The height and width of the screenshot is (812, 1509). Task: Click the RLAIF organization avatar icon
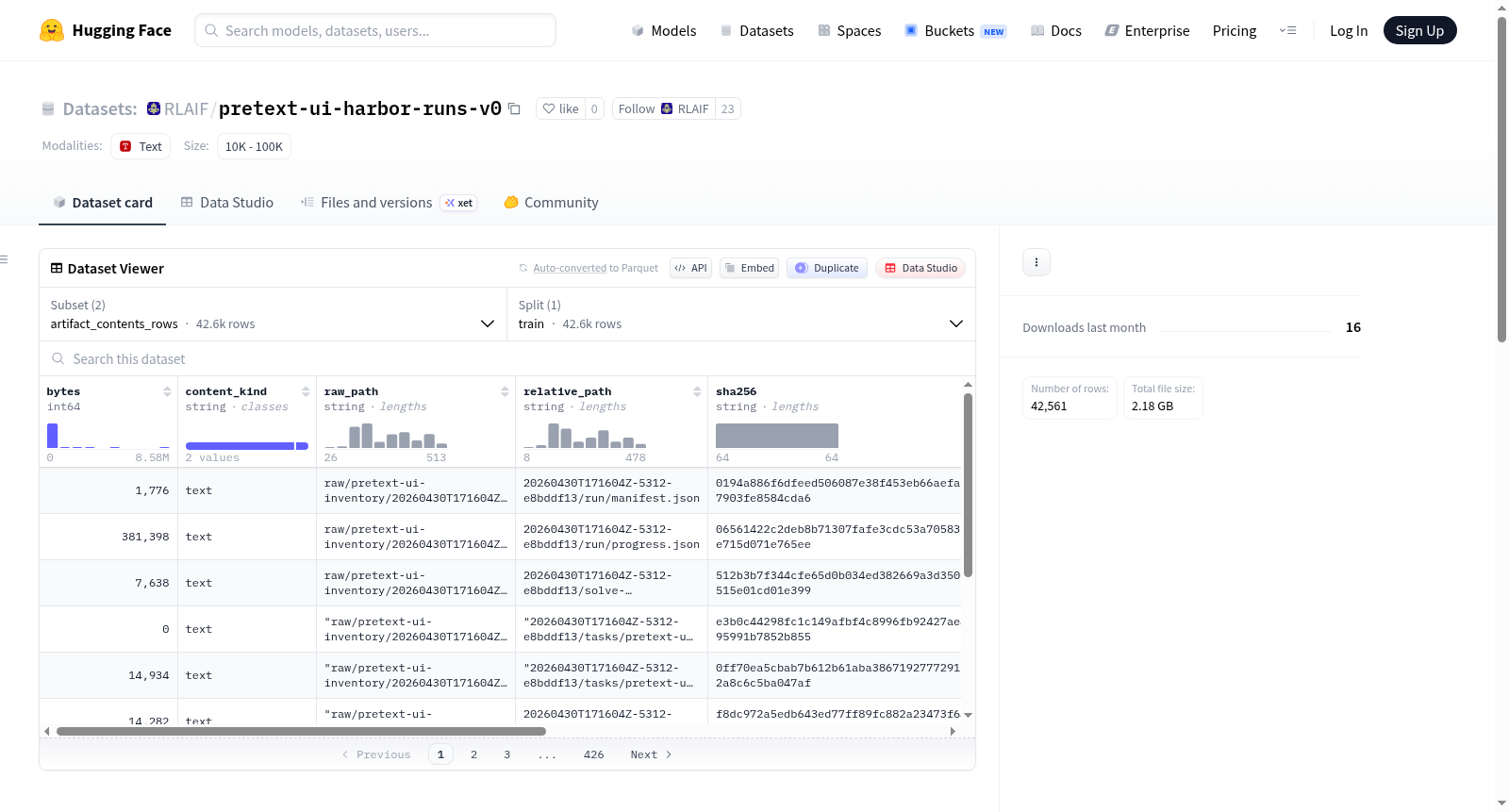(x=154, y=108)
